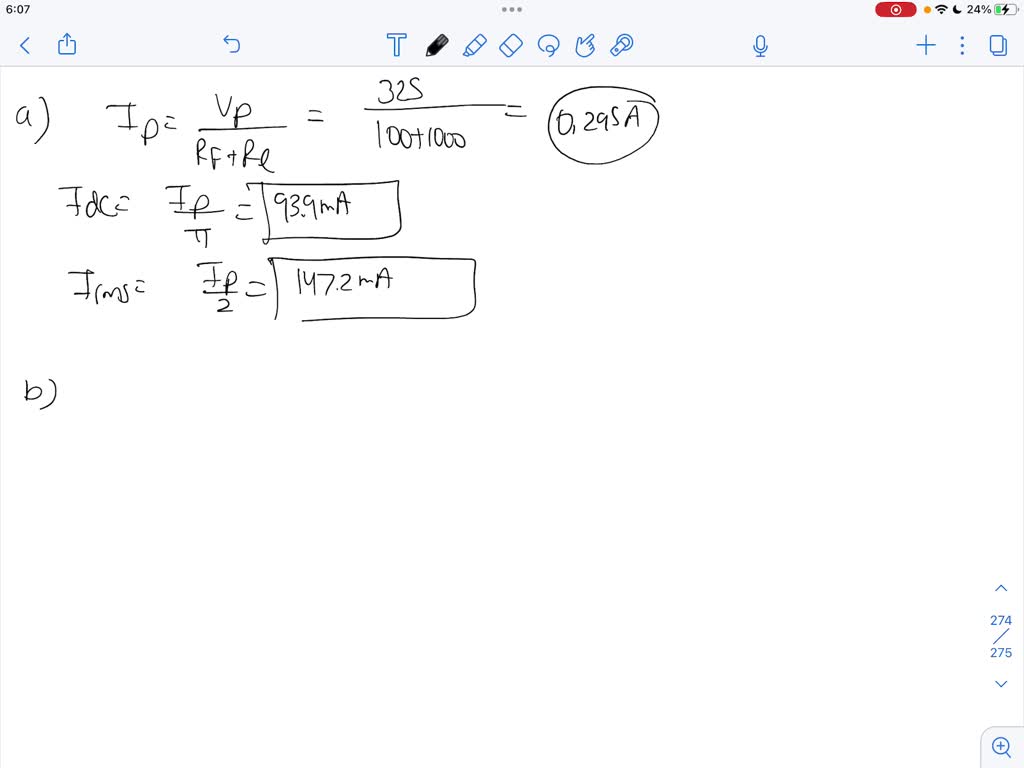
Task: Switch to the hand scrolling tool
Action: coord(585,45)
